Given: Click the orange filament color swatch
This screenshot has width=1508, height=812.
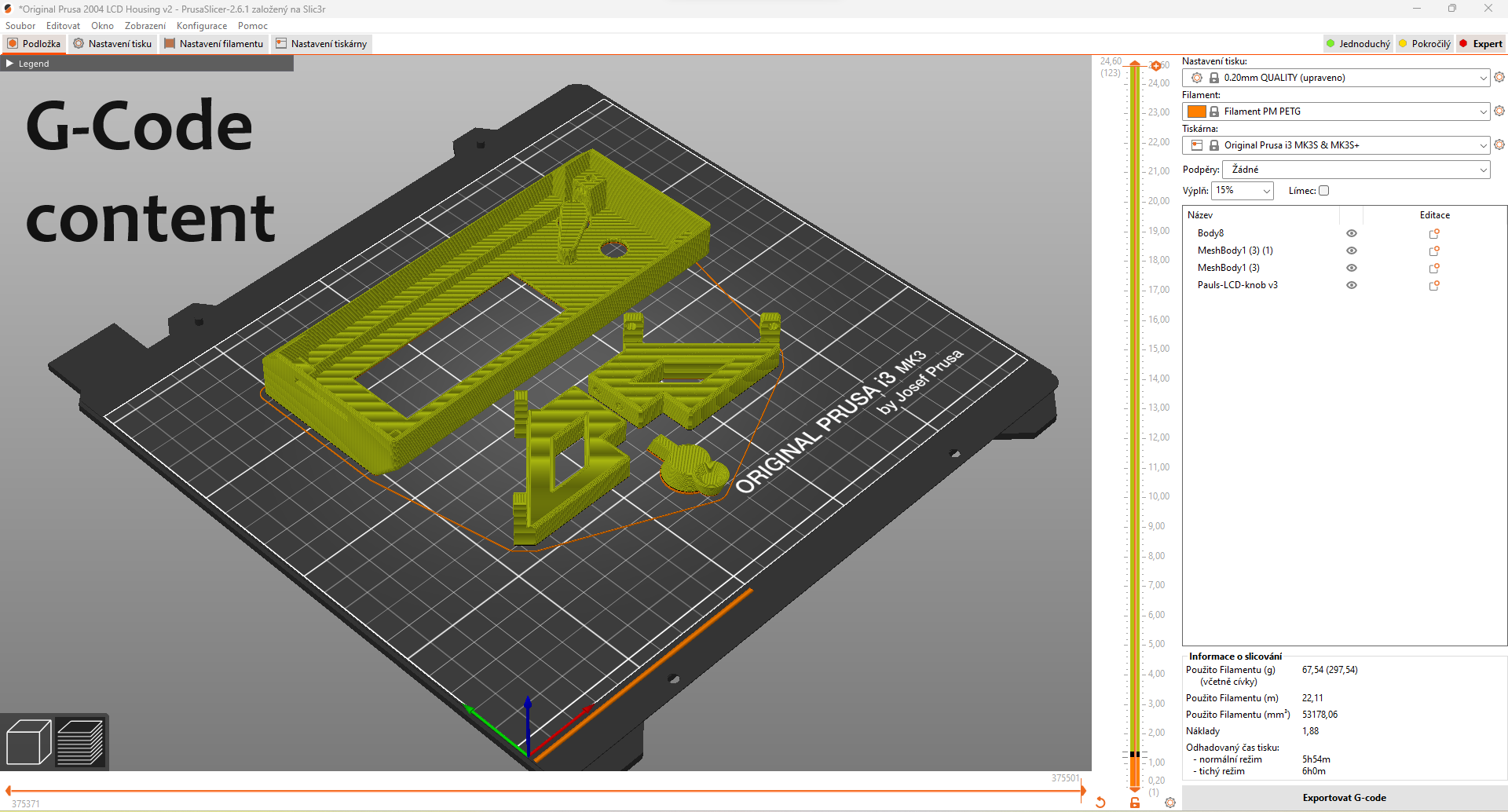Looking at the screenshot, I should [1198, 111].
